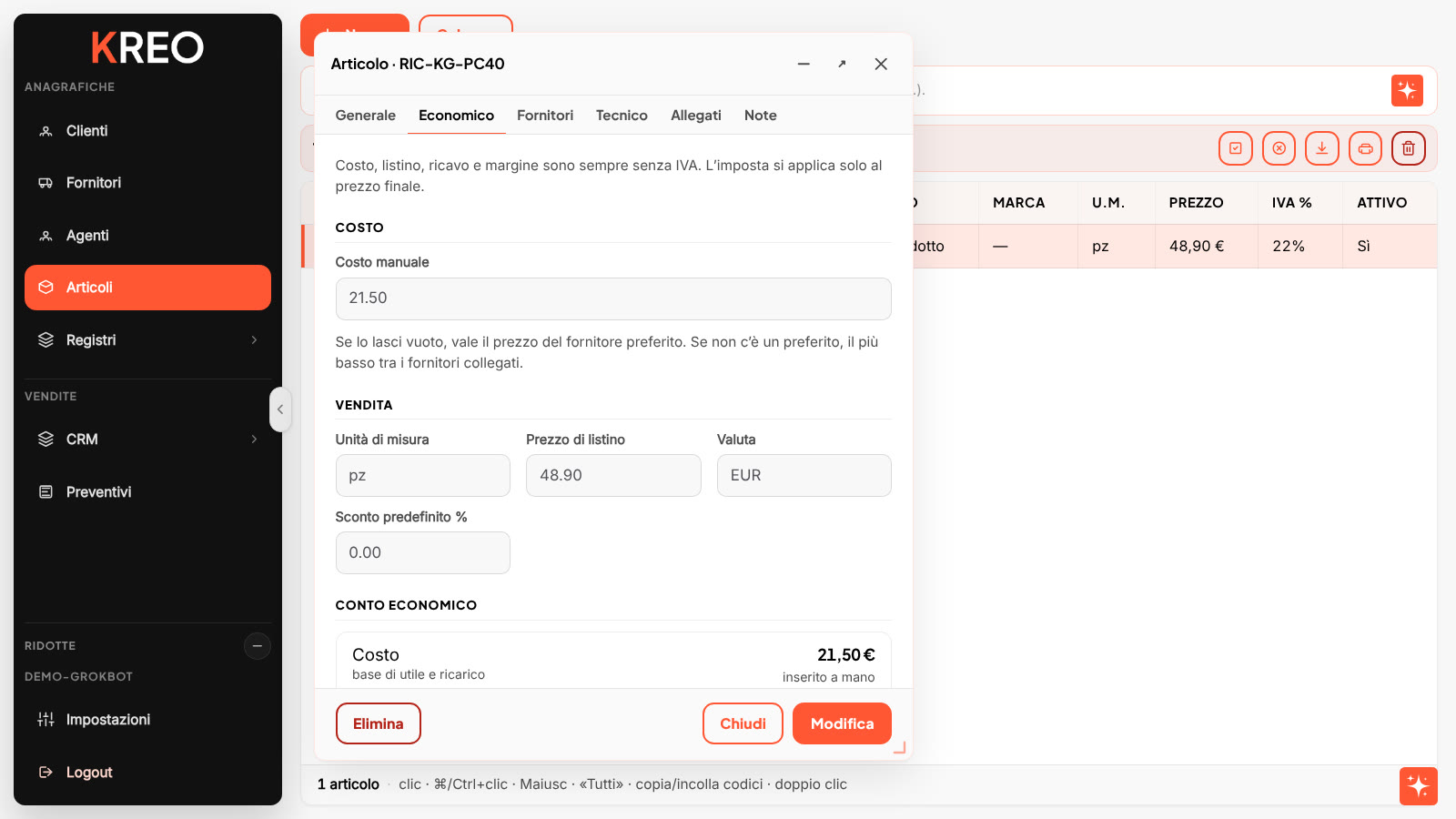
Task: Click the AI sparkle icon in search bar
Action: (x=1407, y=90)
